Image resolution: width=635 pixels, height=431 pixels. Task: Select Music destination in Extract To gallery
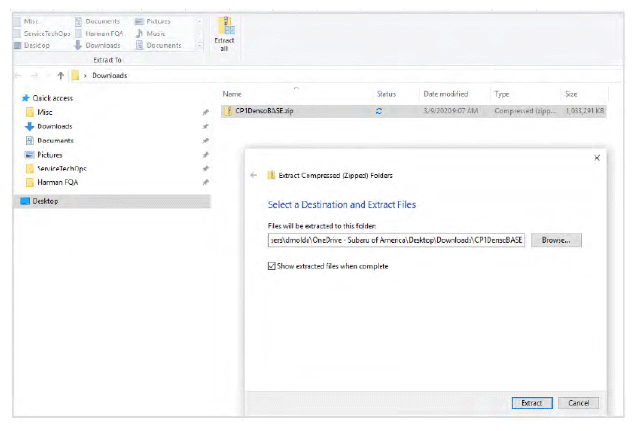click(x=148, y=33)
